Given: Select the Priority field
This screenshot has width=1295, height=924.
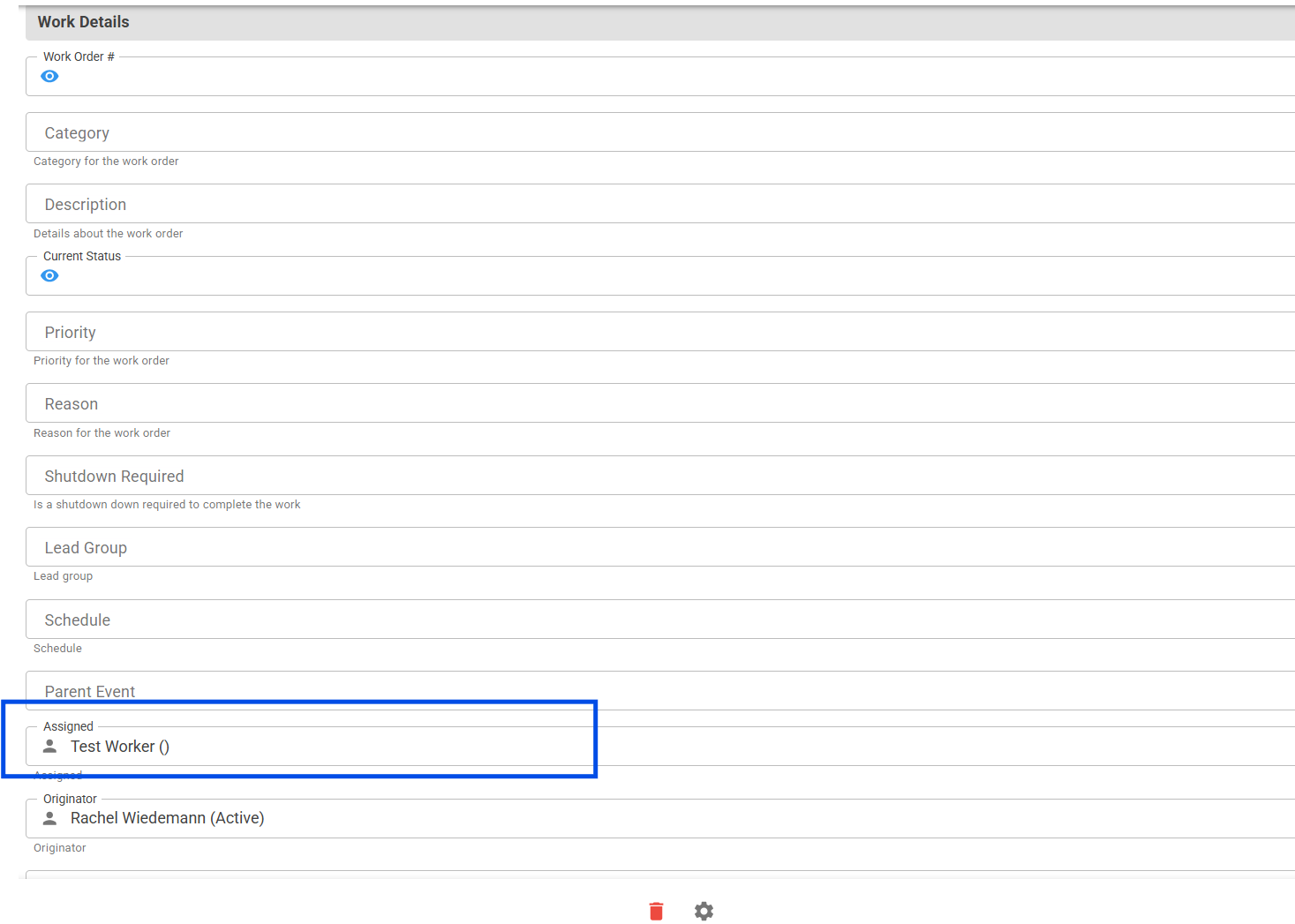Looking at the screenshot, I should point(660,332).
